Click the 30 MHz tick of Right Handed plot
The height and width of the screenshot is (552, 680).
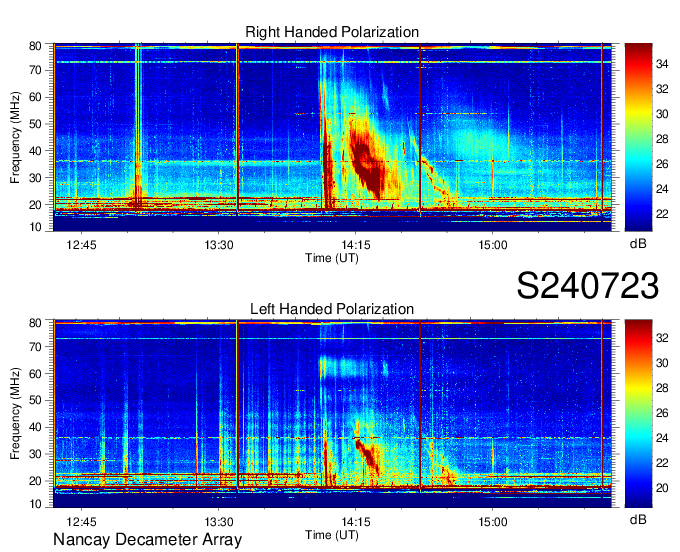pyautogui.click(x=35, y=178)
